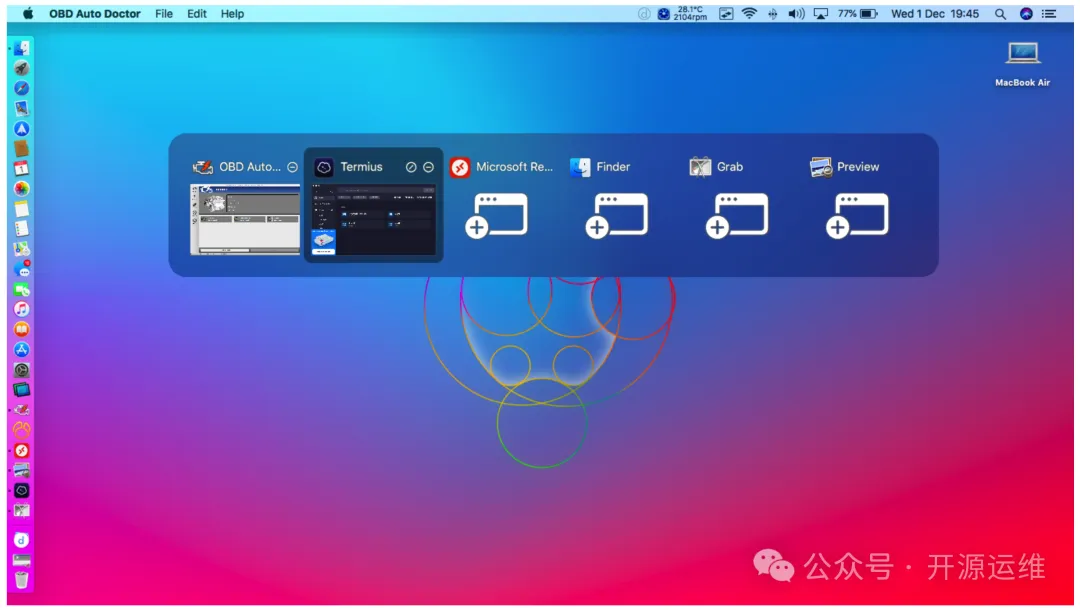This screenshot has width=1080, height=610.
Task: Open the Help menu
Action: coord(232,14)
